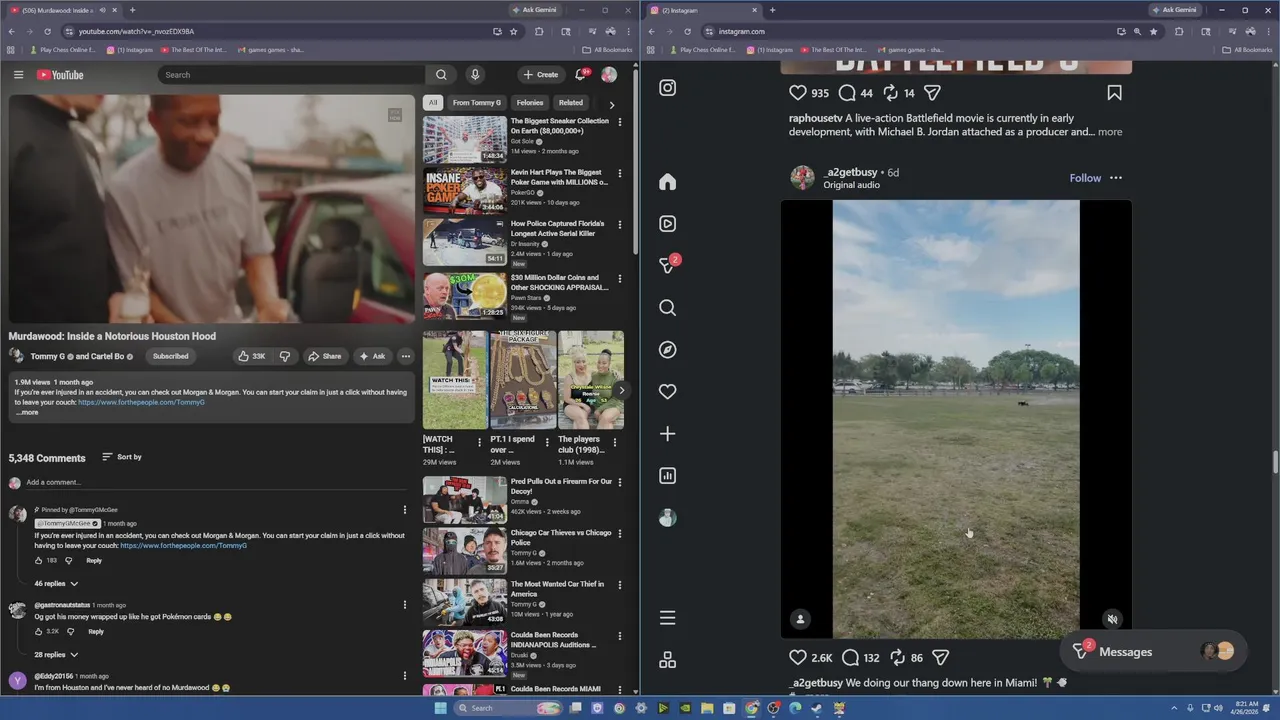Create new Instagram post plus icon

point(668,434)
